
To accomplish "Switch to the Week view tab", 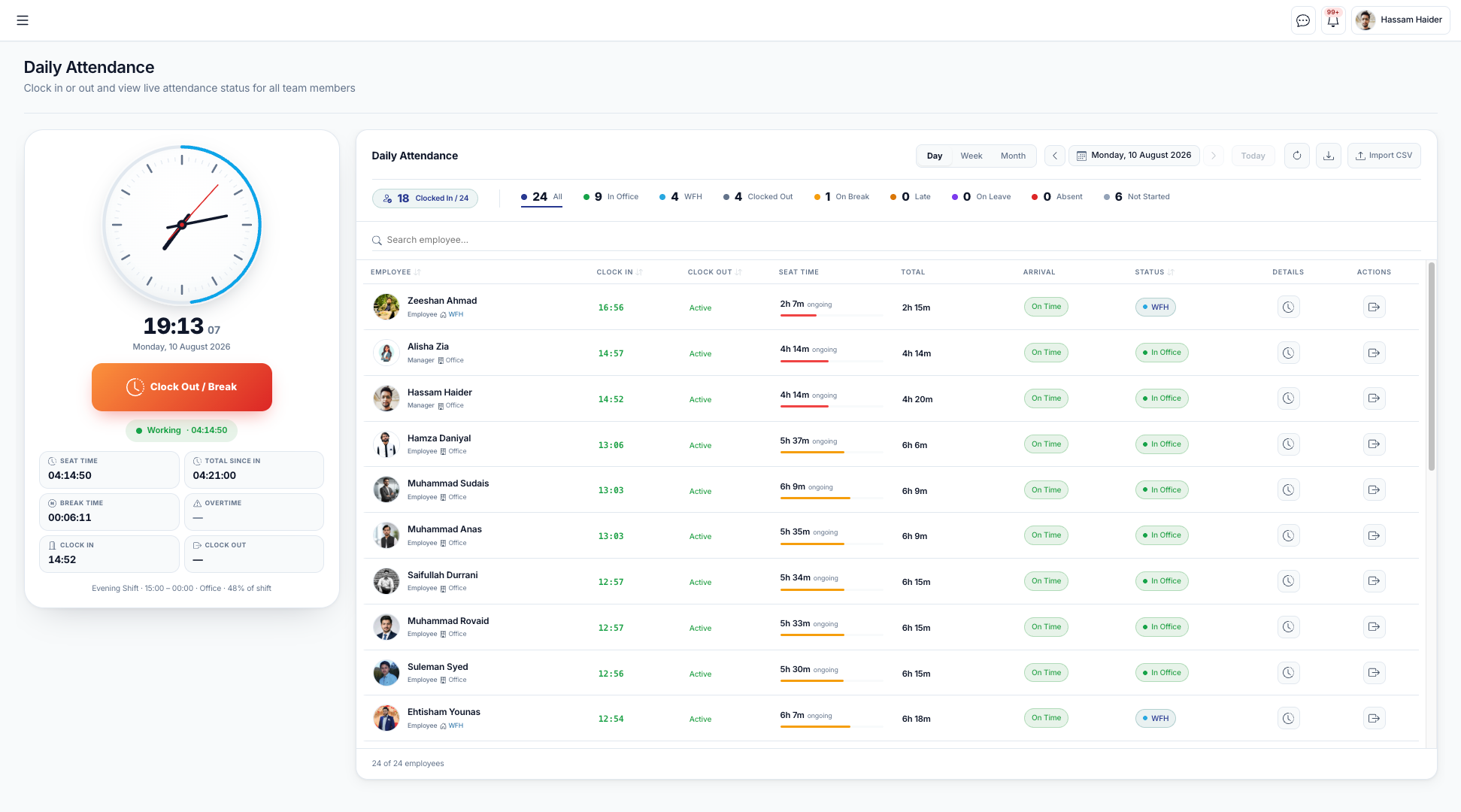I will 971,156.
